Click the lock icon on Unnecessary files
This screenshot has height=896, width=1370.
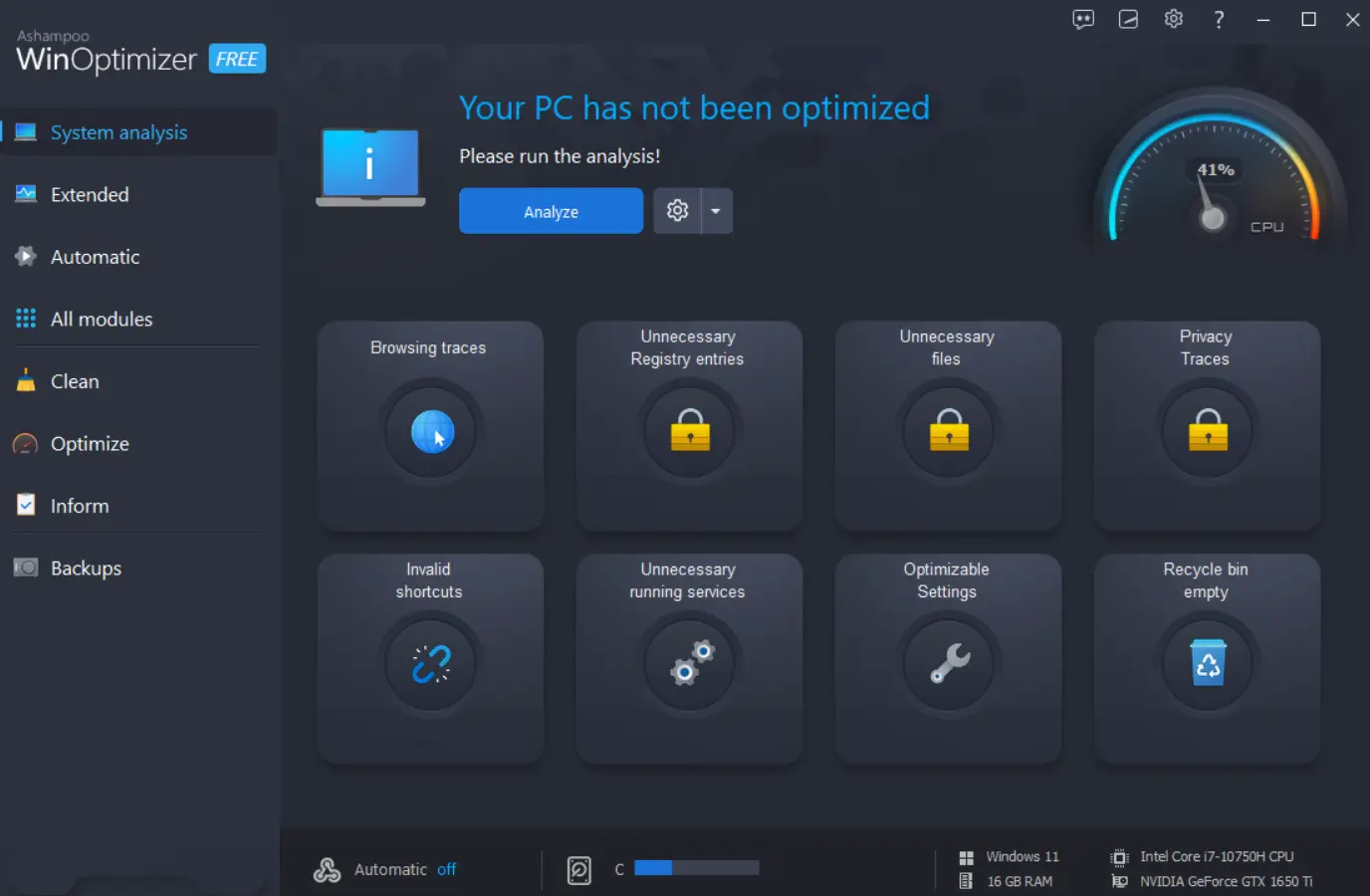tap(947, 430)
